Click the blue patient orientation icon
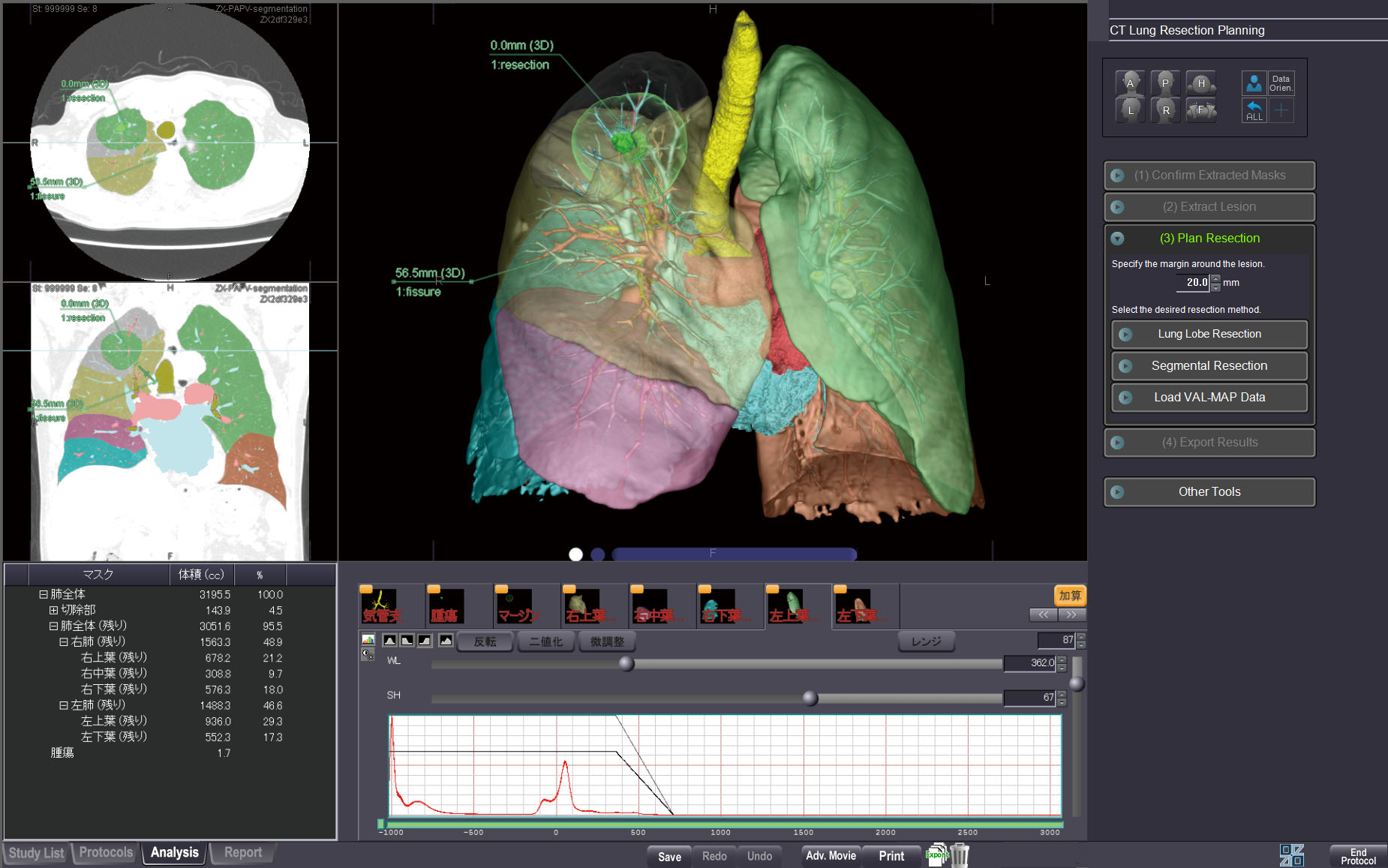The height and width of the screenshot is (868, 1388). point(1254,83)
